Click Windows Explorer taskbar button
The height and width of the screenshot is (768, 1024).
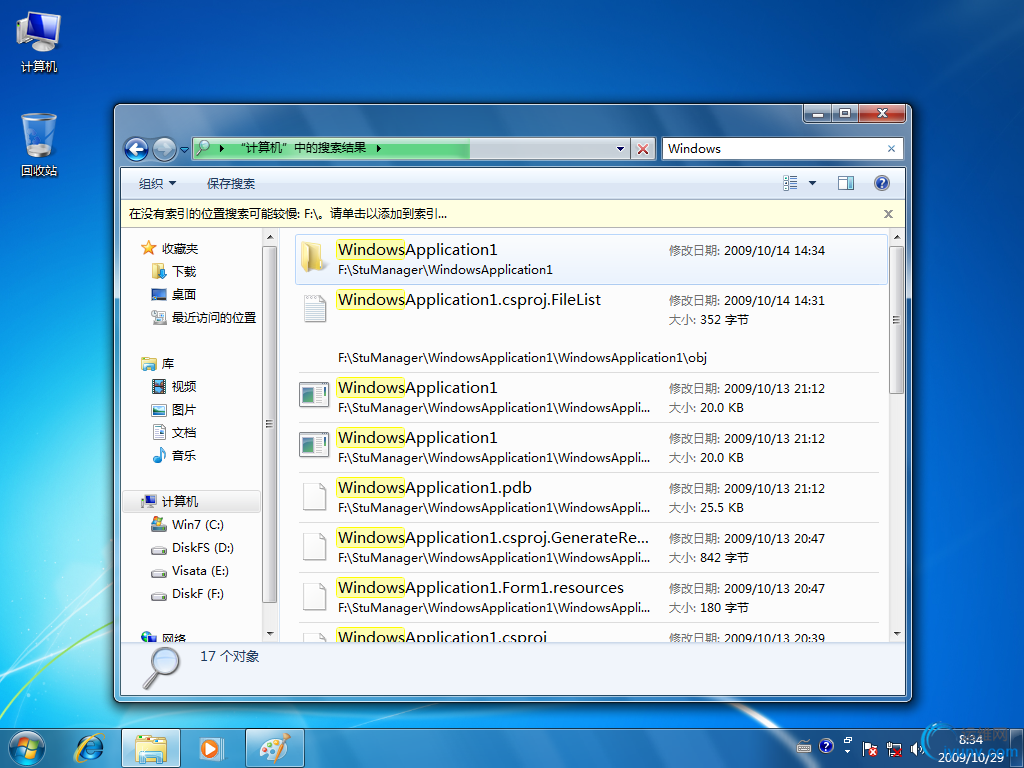(150, 748)
